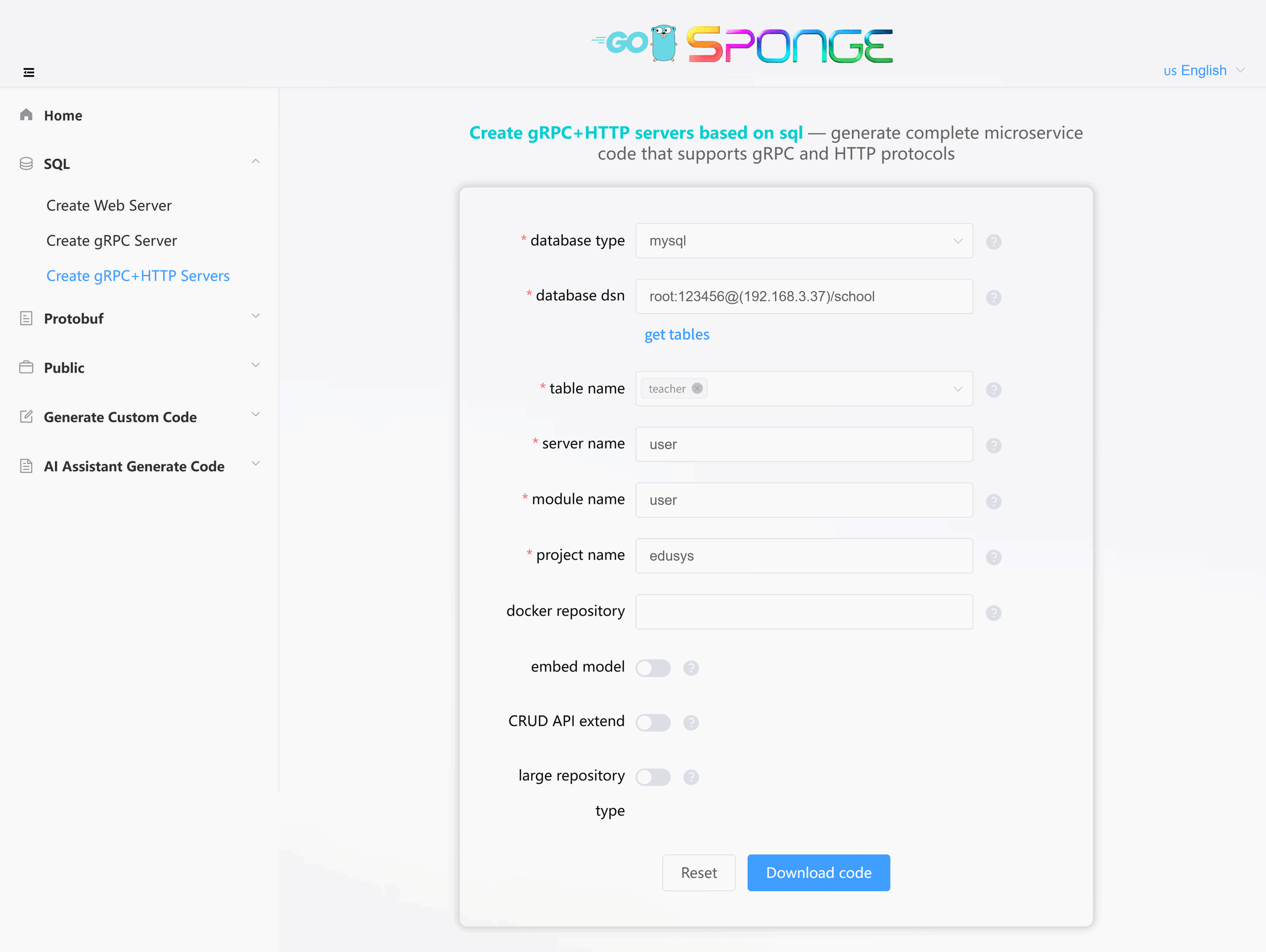
Task: Open the database type mysql dropdown
Action: [x=804, y=240]
